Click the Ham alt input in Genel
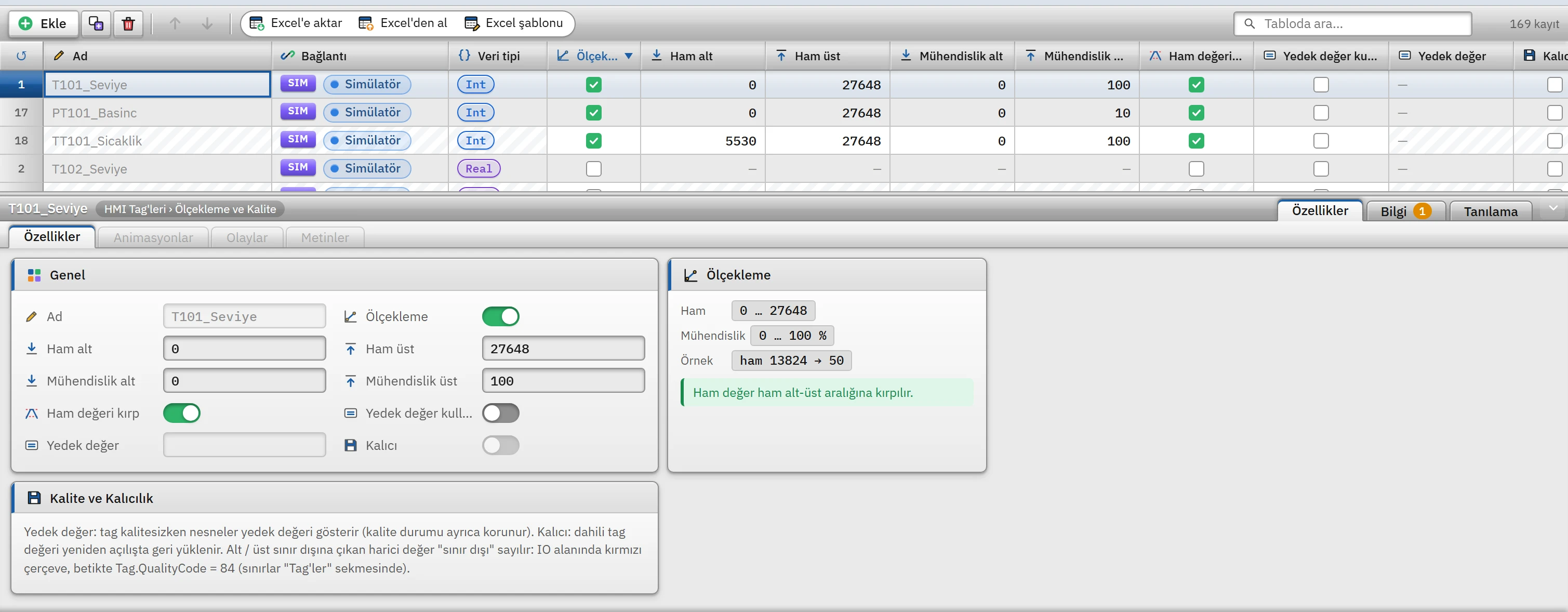This screenshot has width=1568, height=612. (244, 349)
